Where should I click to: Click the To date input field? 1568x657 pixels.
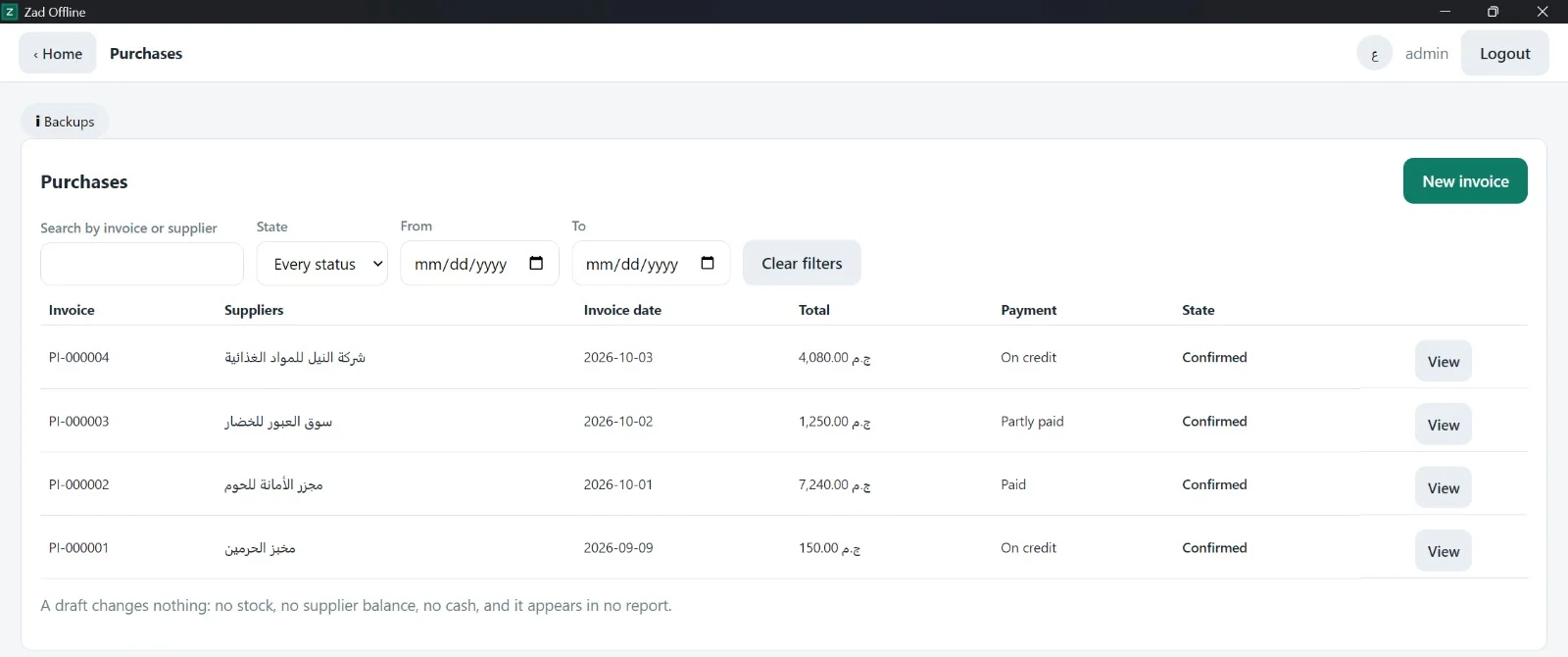tap(651, 264)
